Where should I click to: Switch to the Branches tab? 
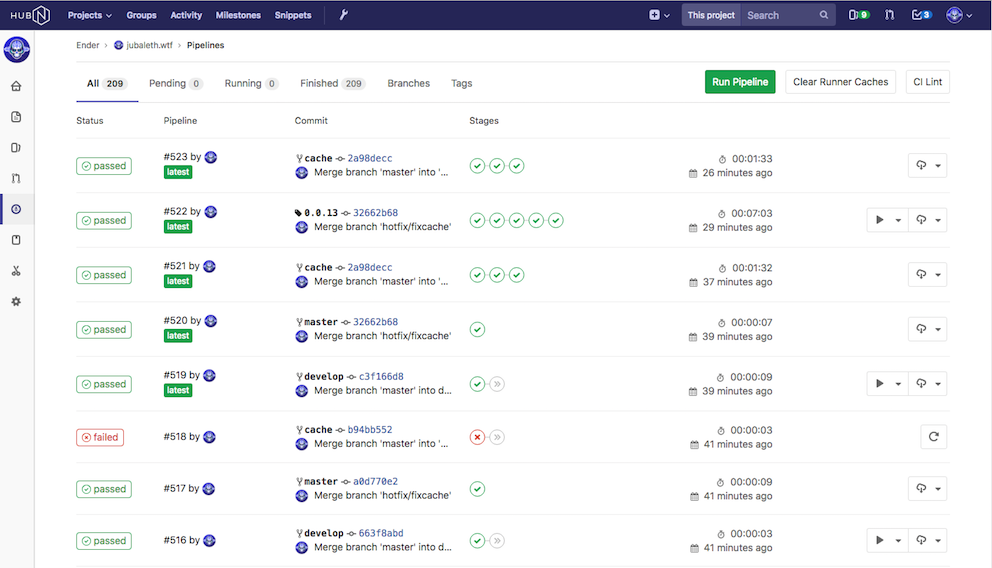pos(408,83)
